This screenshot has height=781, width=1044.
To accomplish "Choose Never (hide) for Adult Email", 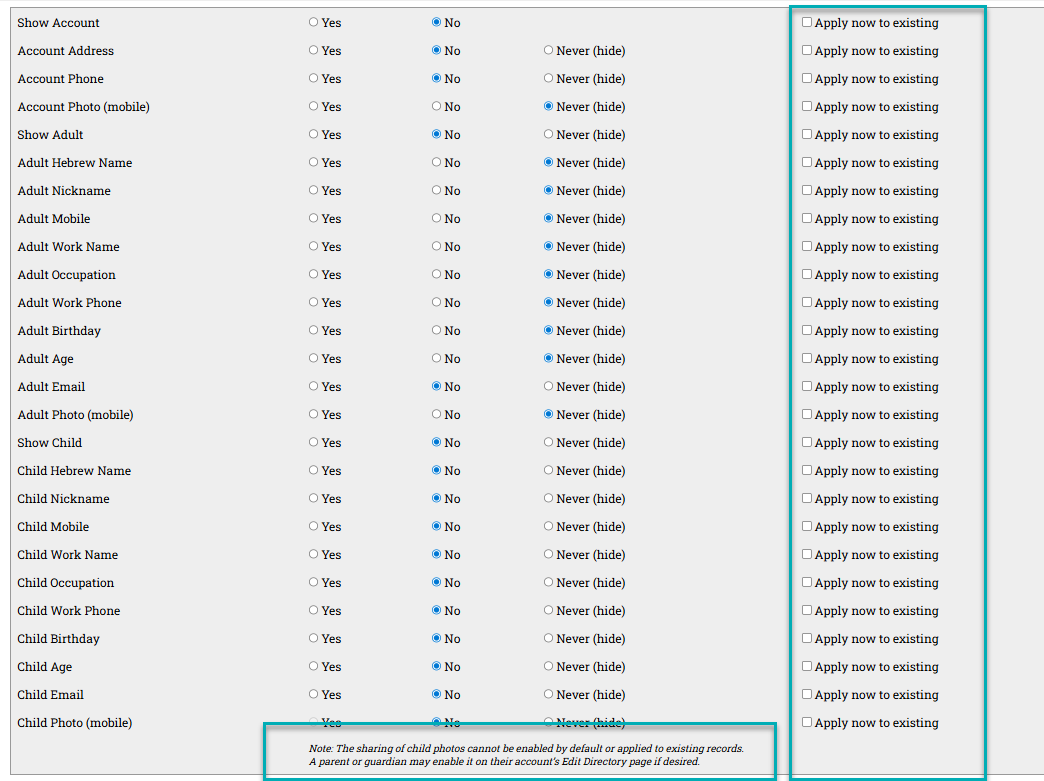I will pos(548,386).
